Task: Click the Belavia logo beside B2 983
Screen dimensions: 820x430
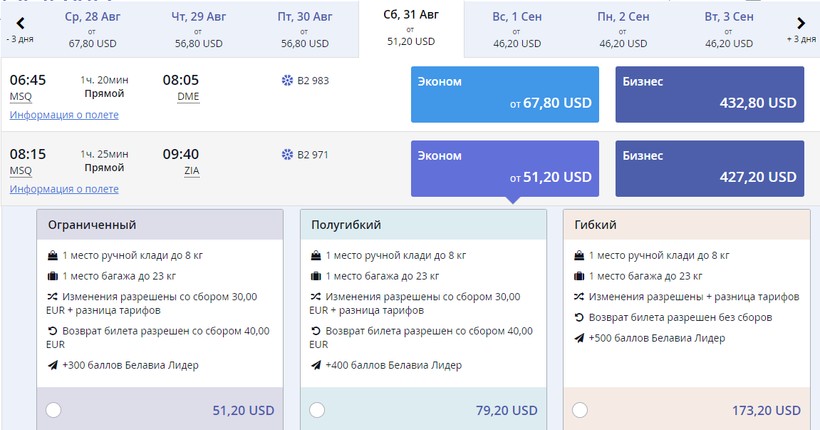Action: pyautogui.click(x=288, y=80)
